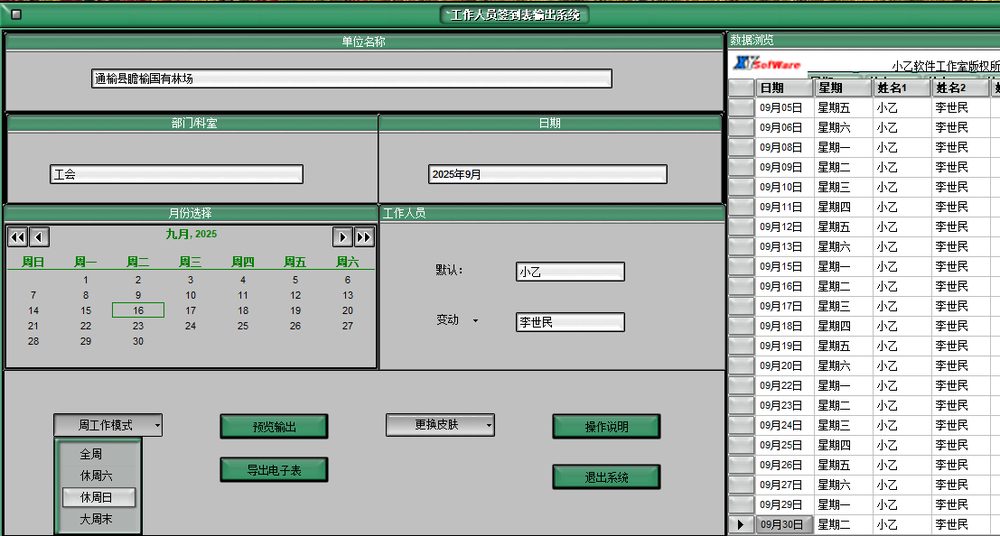Viewport: 1000px width, 536px height.
Task: Click the 姓名1 column header
Action: click(902, 88)
